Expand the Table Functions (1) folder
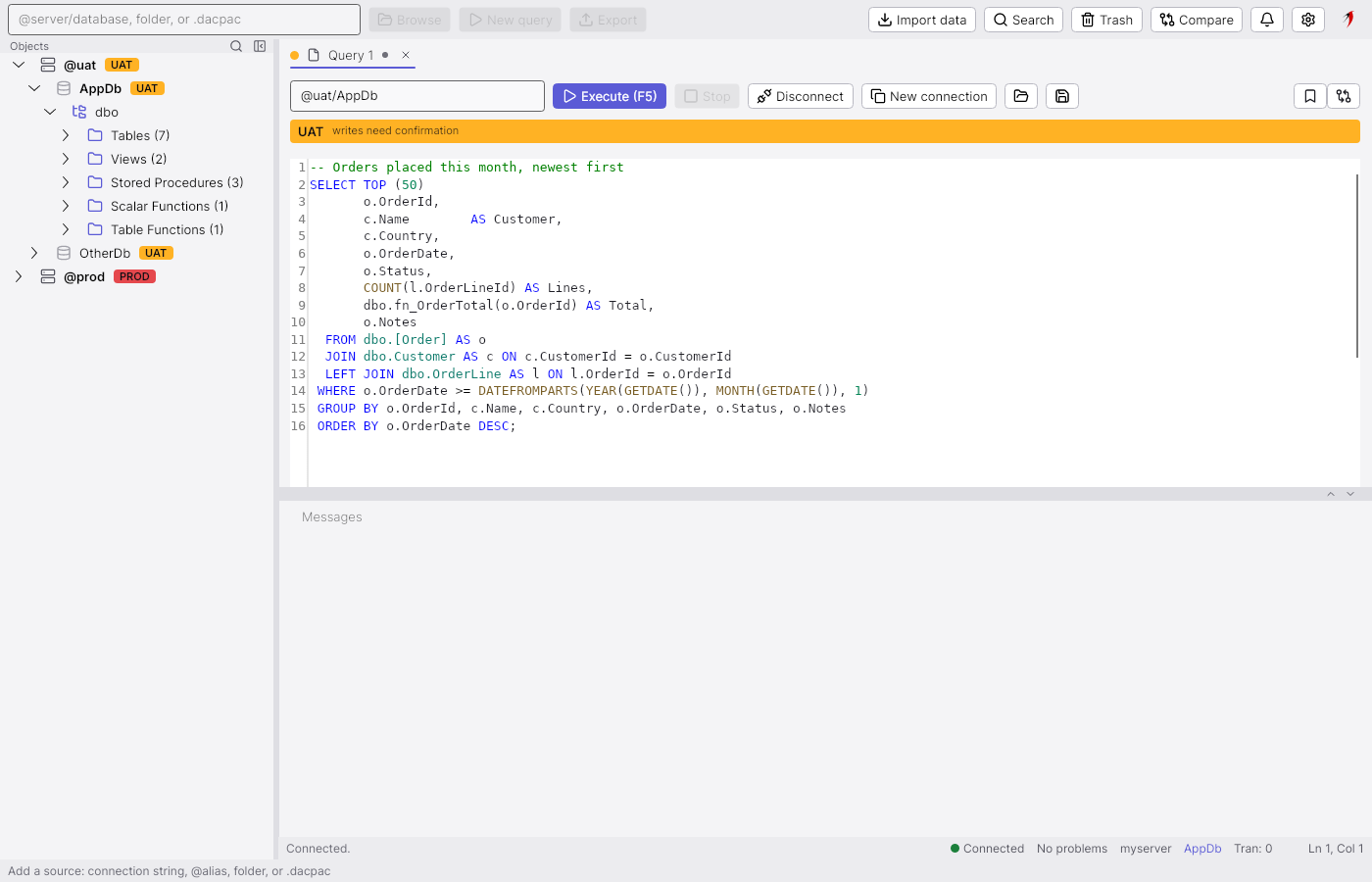The width and height of the screenshot is (1372, 882). tap(66, 229)
